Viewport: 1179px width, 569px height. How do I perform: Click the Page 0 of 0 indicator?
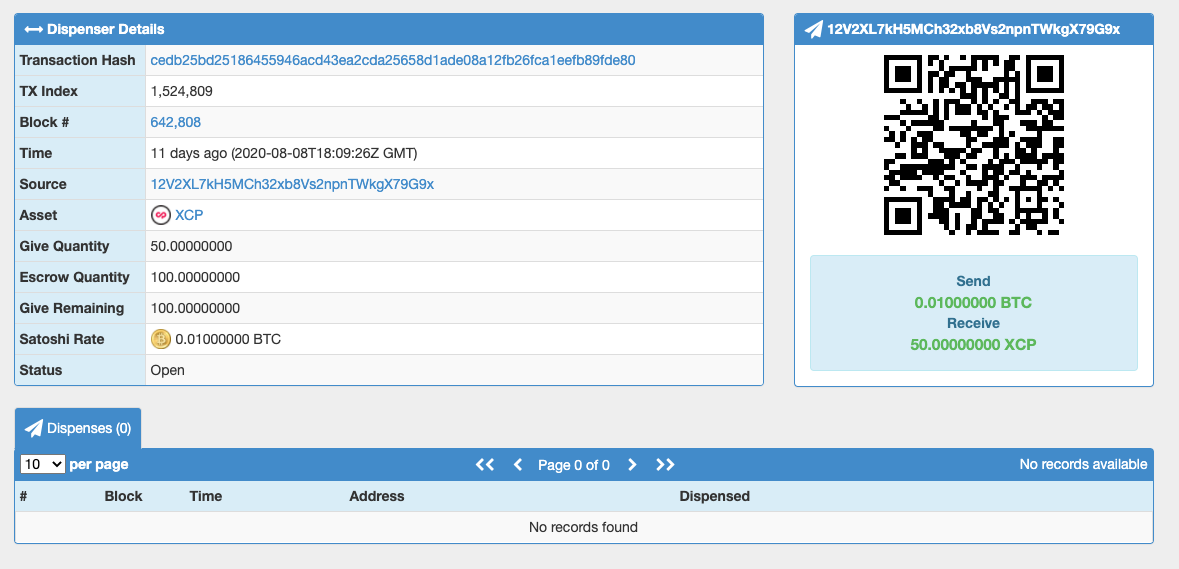click(x=574, y=465)
